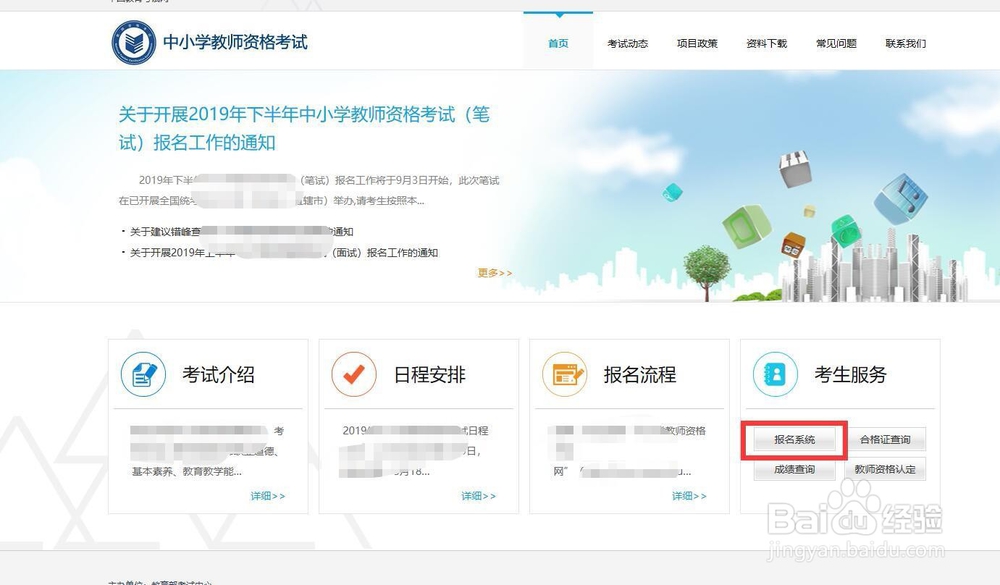Open 成绩查询
Viewport: 1000px width, 585px height.
click(x=795, y=468)
